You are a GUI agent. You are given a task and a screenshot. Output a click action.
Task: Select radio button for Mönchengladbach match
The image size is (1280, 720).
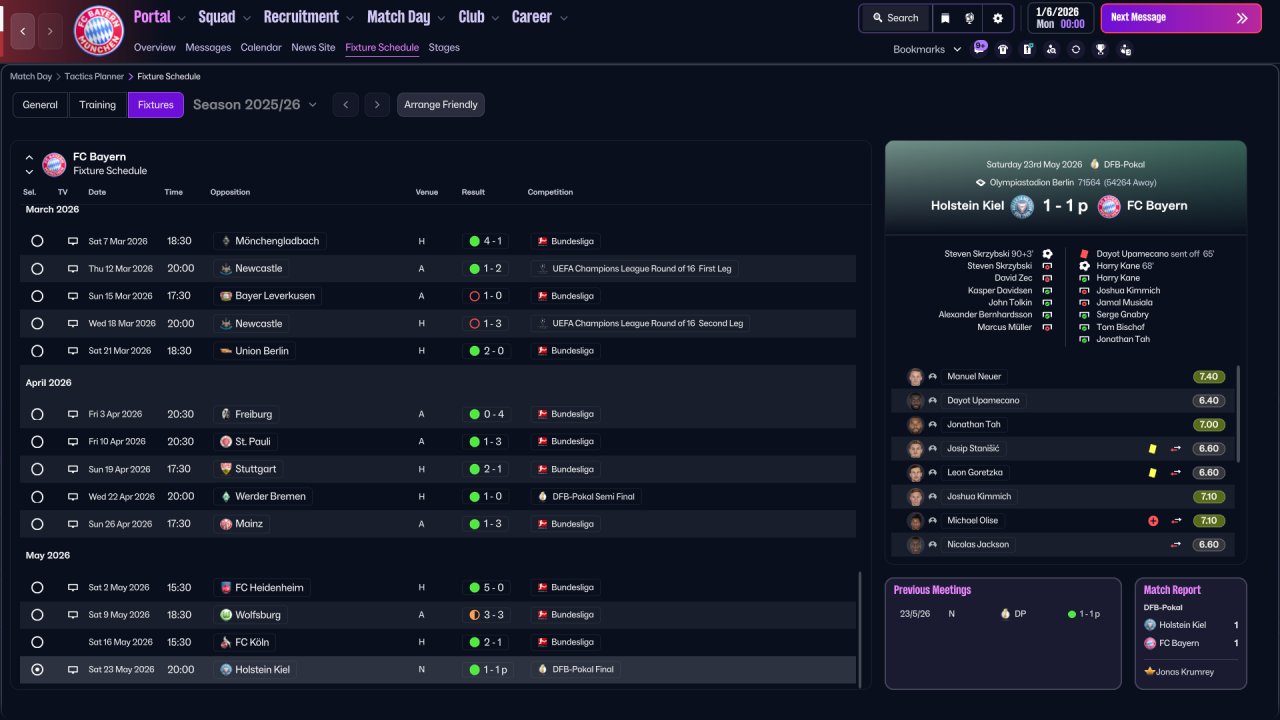pyautogui.click(x=37, y=241)
